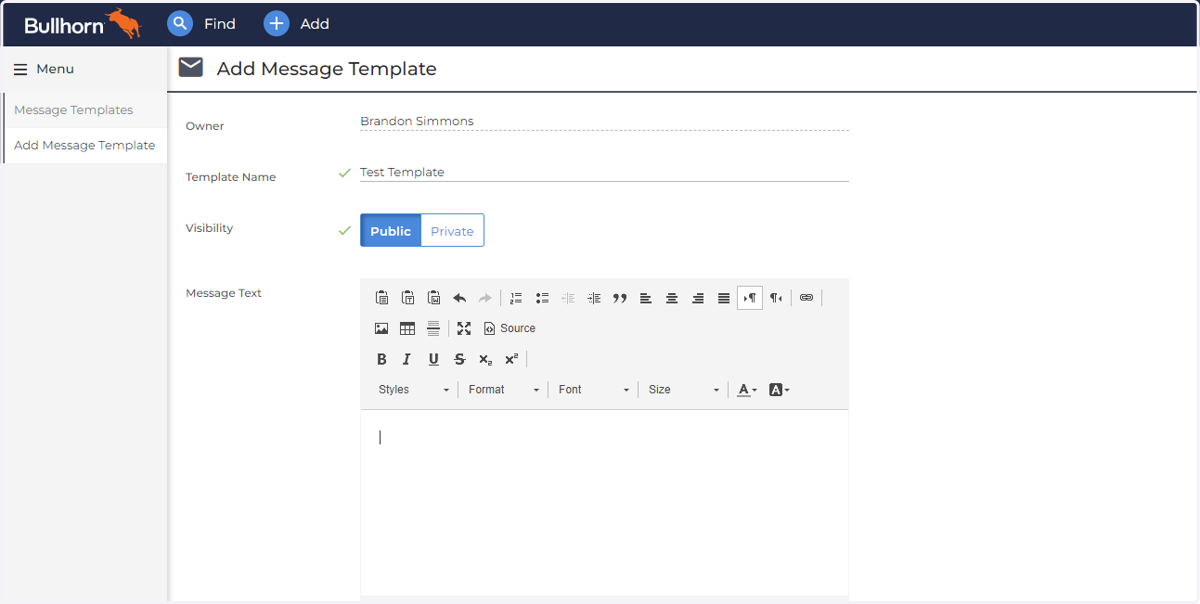Toggle Superscript formatting
The height and width of the screenshot is (604, 1200).
(x=511, y=359)
